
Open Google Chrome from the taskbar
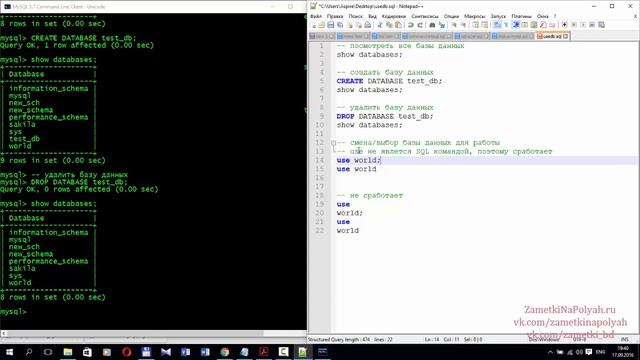point(224,352)
